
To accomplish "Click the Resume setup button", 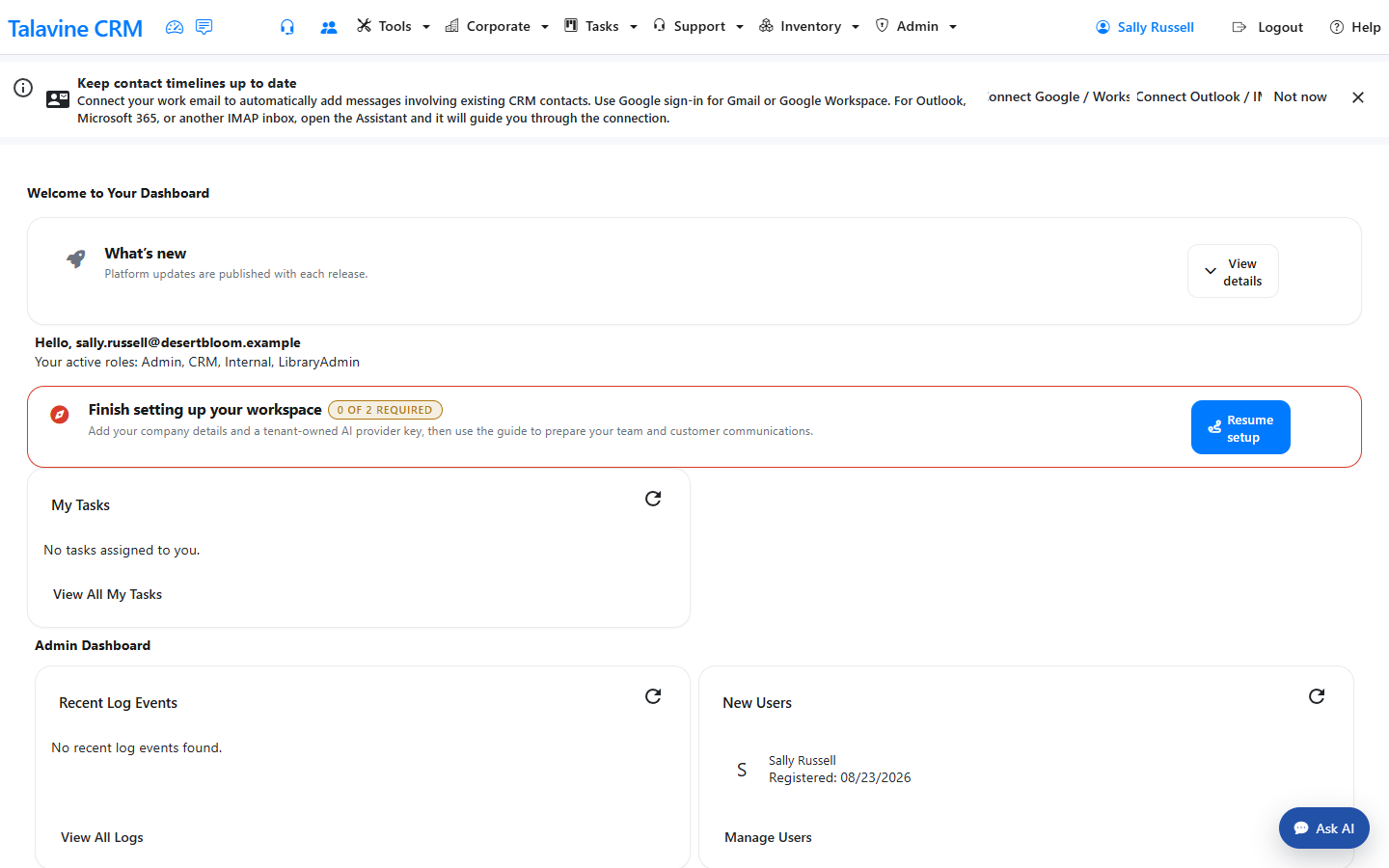I will 1240,427.
